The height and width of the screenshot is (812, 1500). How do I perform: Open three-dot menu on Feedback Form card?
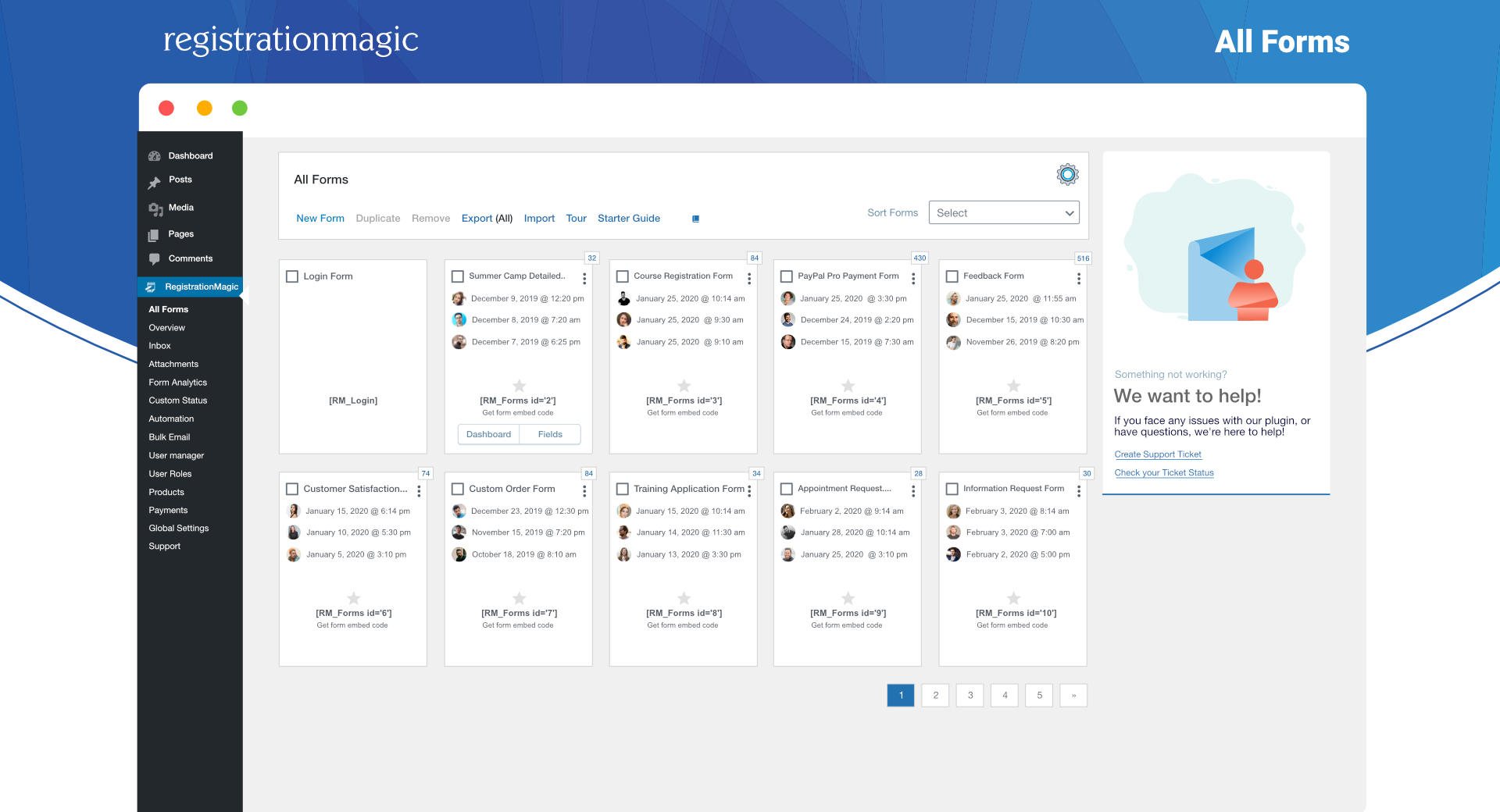1079,278
